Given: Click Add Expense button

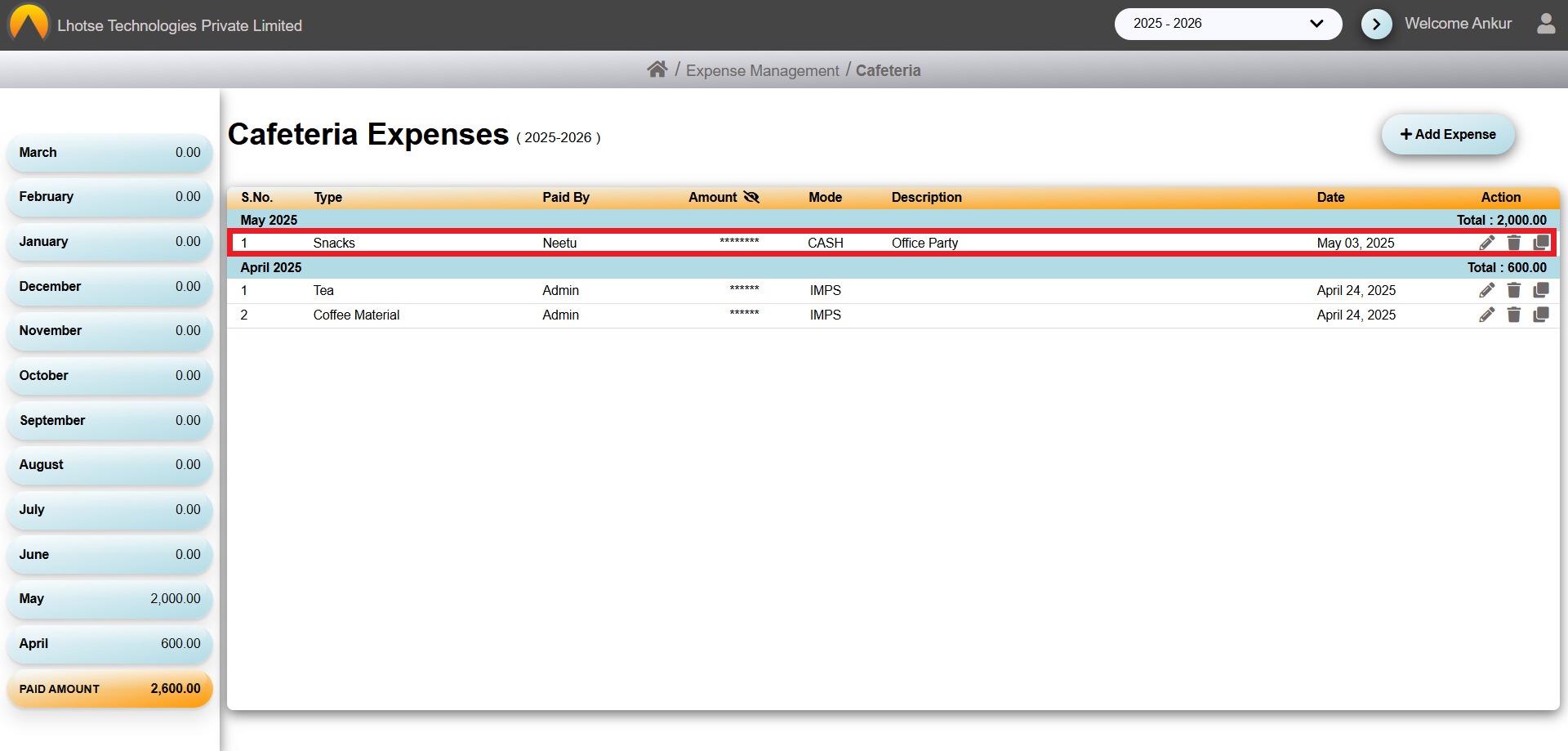Looking at the screenshot, I should click(1448, 134).
